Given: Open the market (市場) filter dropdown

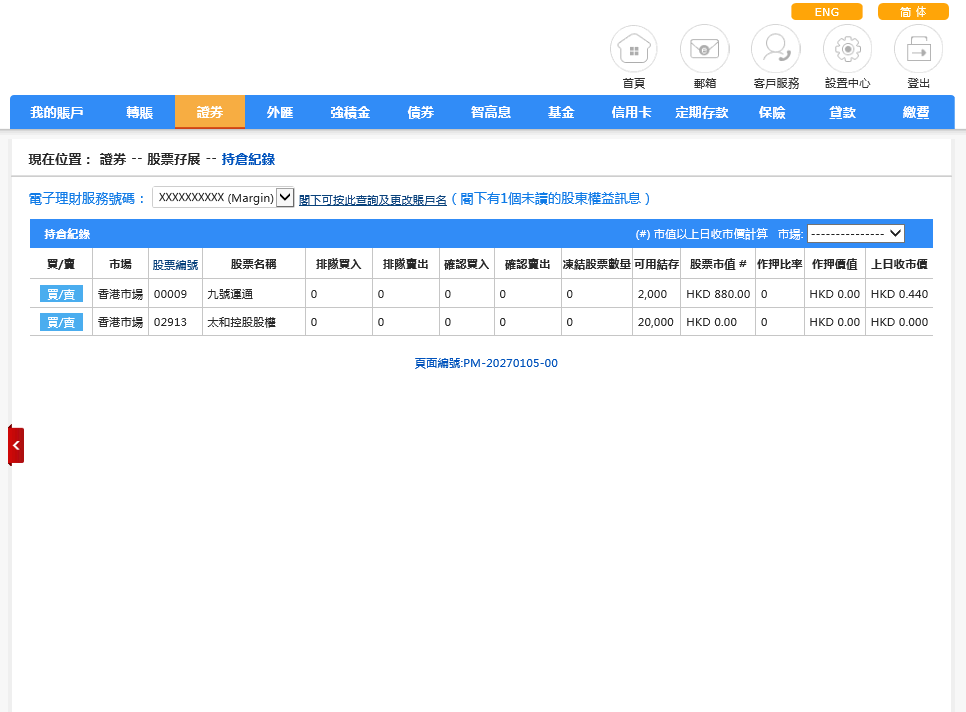Looking at the screenshot, I should tap(855, 233).
